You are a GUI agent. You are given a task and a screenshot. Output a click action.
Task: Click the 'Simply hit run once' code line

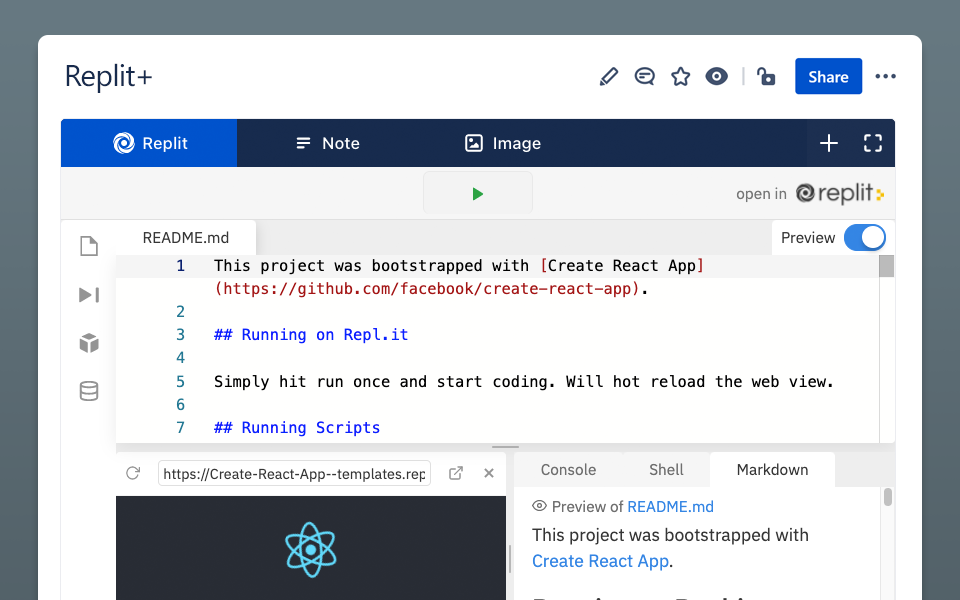click(x=523, y=382)
